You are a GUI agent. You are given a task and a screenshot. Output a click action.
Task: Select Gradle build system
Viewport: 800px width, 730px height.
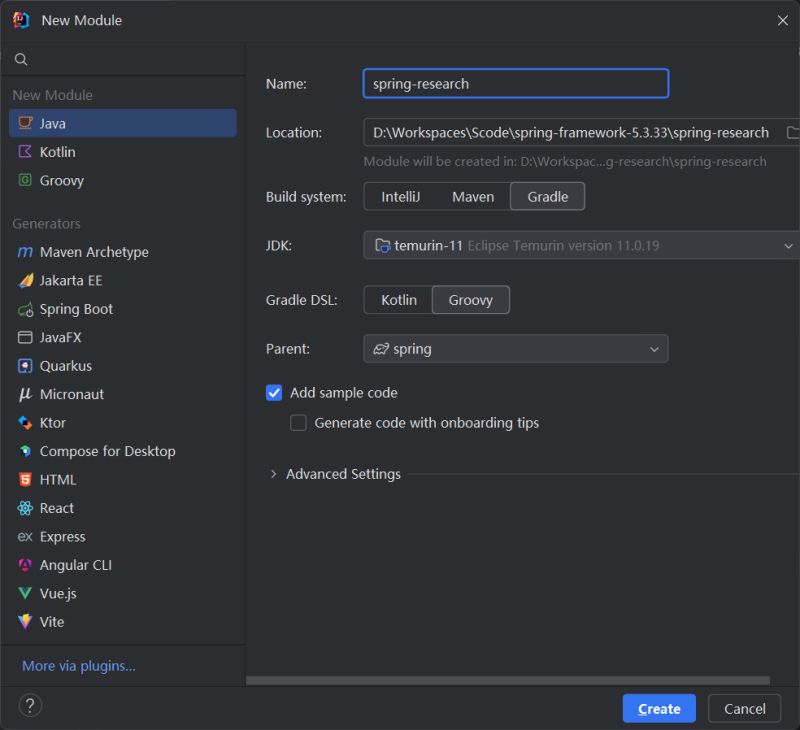(x=547, y=197)
